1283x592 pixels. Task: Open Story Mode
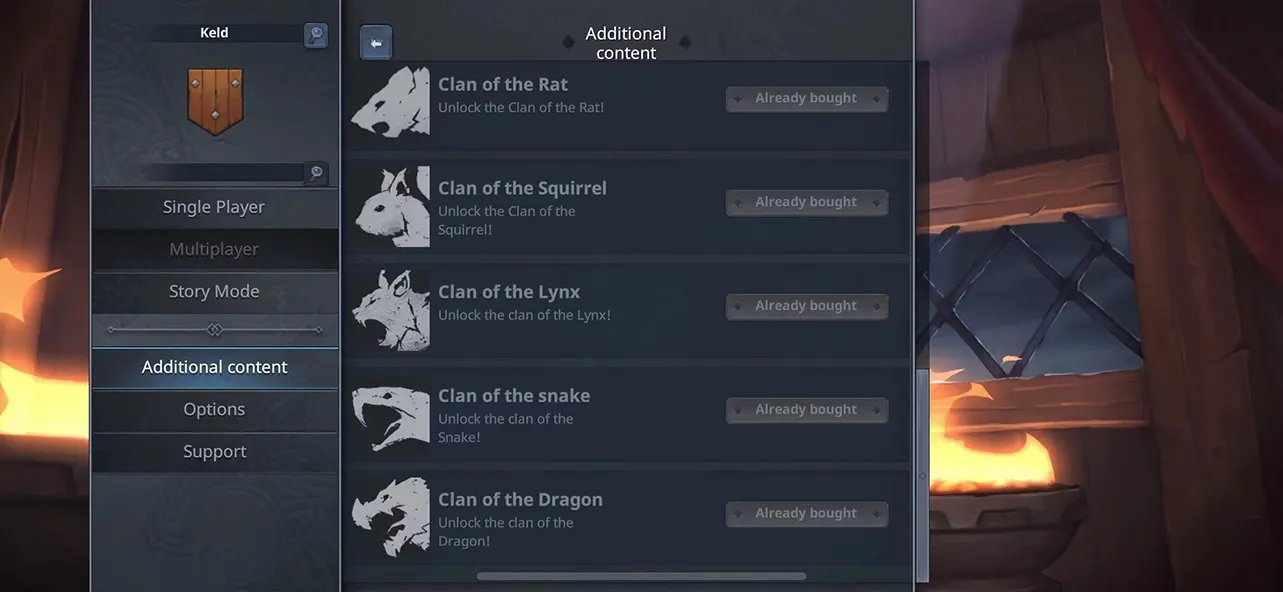(x=215, y=291)
